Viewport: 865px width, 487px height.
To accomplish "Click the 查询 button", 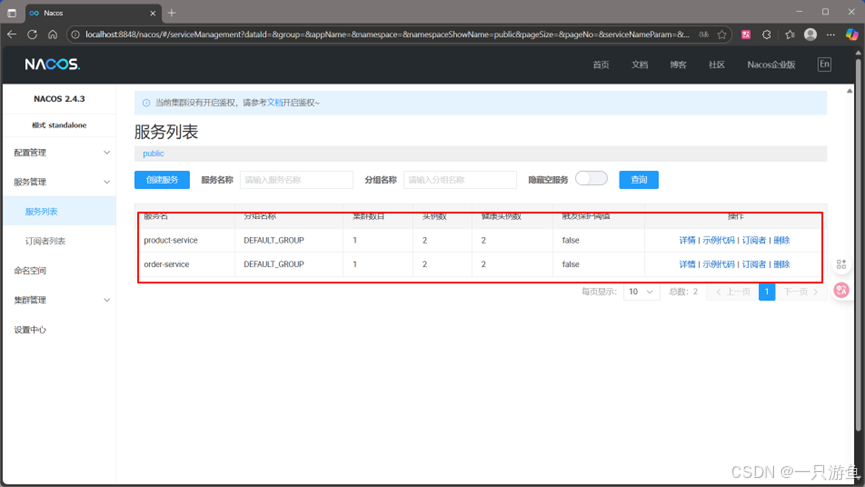I will [x=639, y=180].
